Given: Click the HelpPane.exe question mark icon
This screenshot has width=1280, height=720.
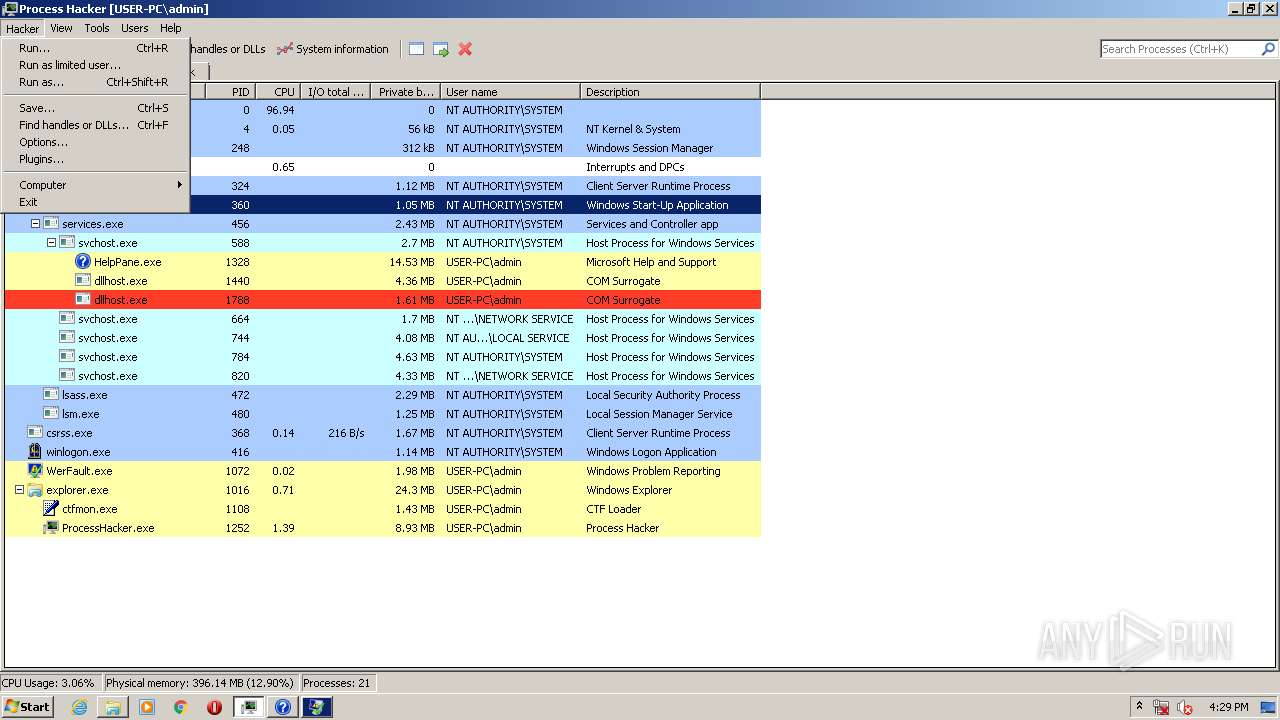Looking at the screenshot, I should [x=83, y=262].
